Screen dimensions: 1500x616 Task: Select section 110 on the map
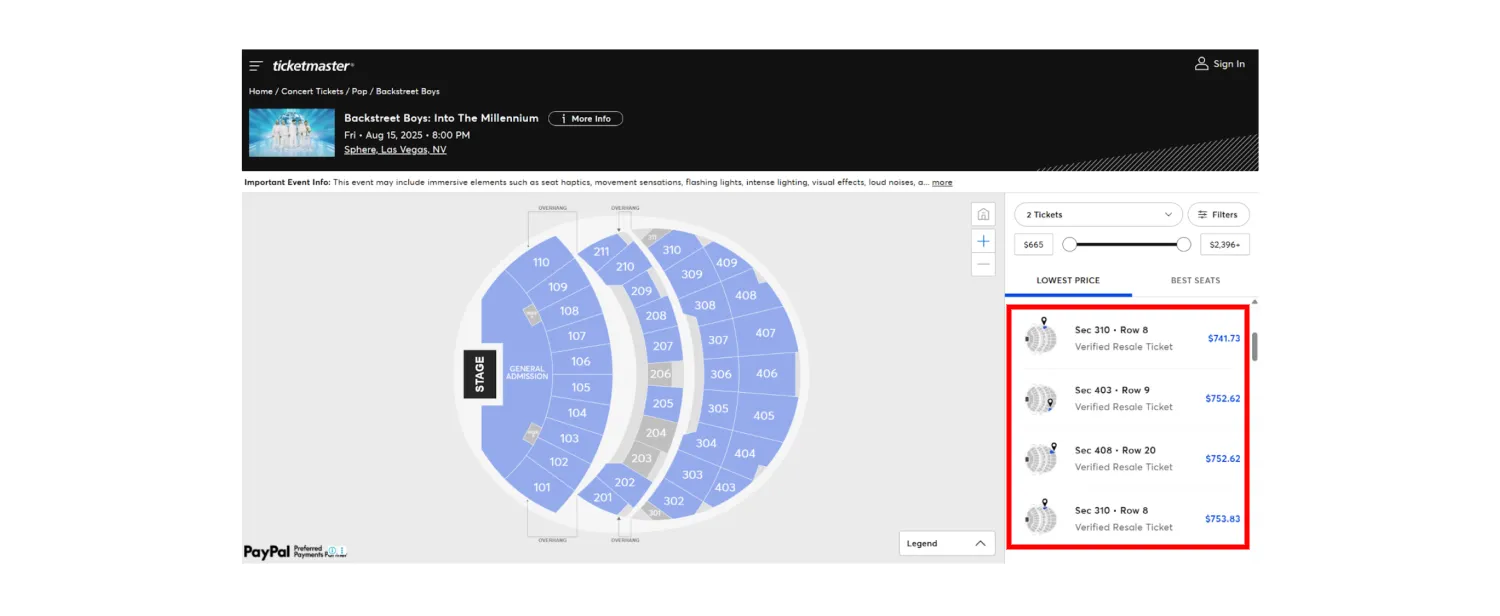click(541, 262)
